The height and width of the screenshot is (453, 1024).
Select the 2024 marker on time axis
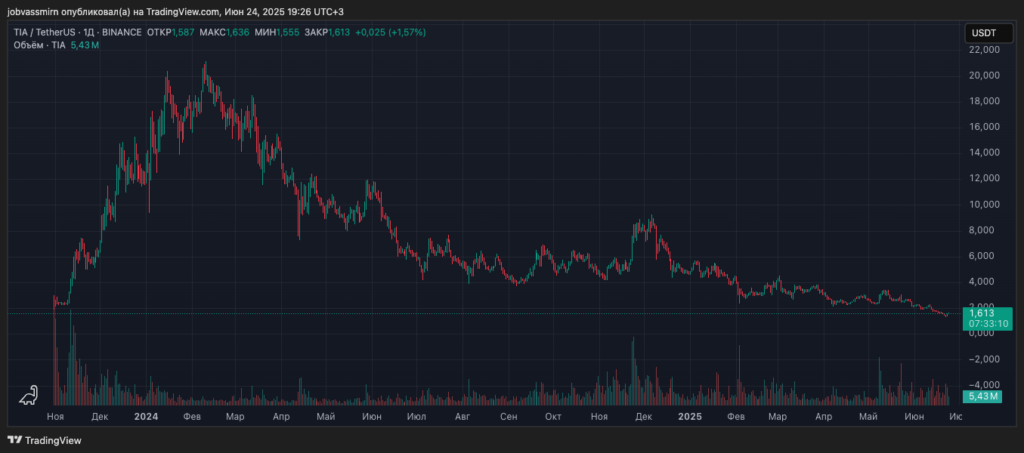146,415
